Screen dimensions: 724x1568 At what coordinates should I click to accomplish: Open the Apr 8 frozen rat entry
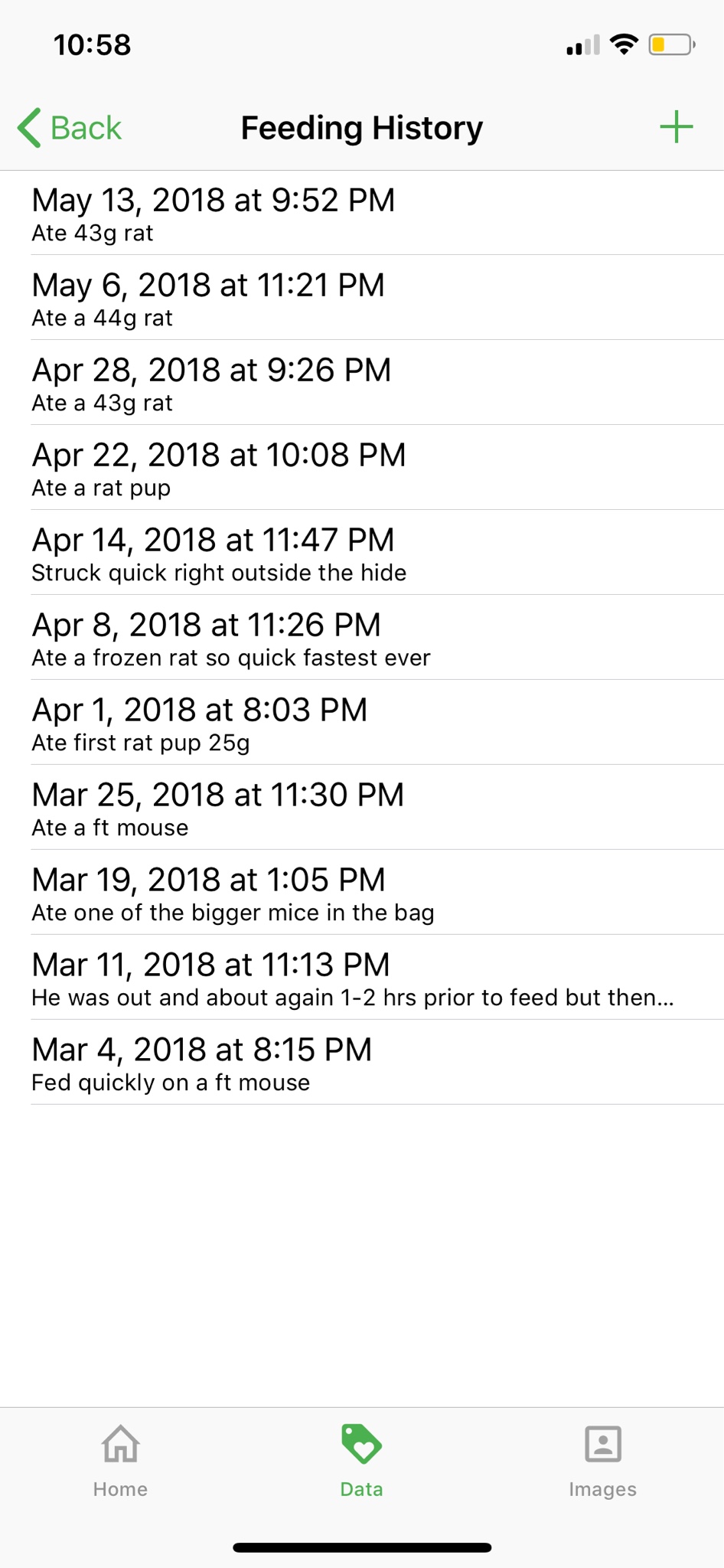[x=362, y=638]
